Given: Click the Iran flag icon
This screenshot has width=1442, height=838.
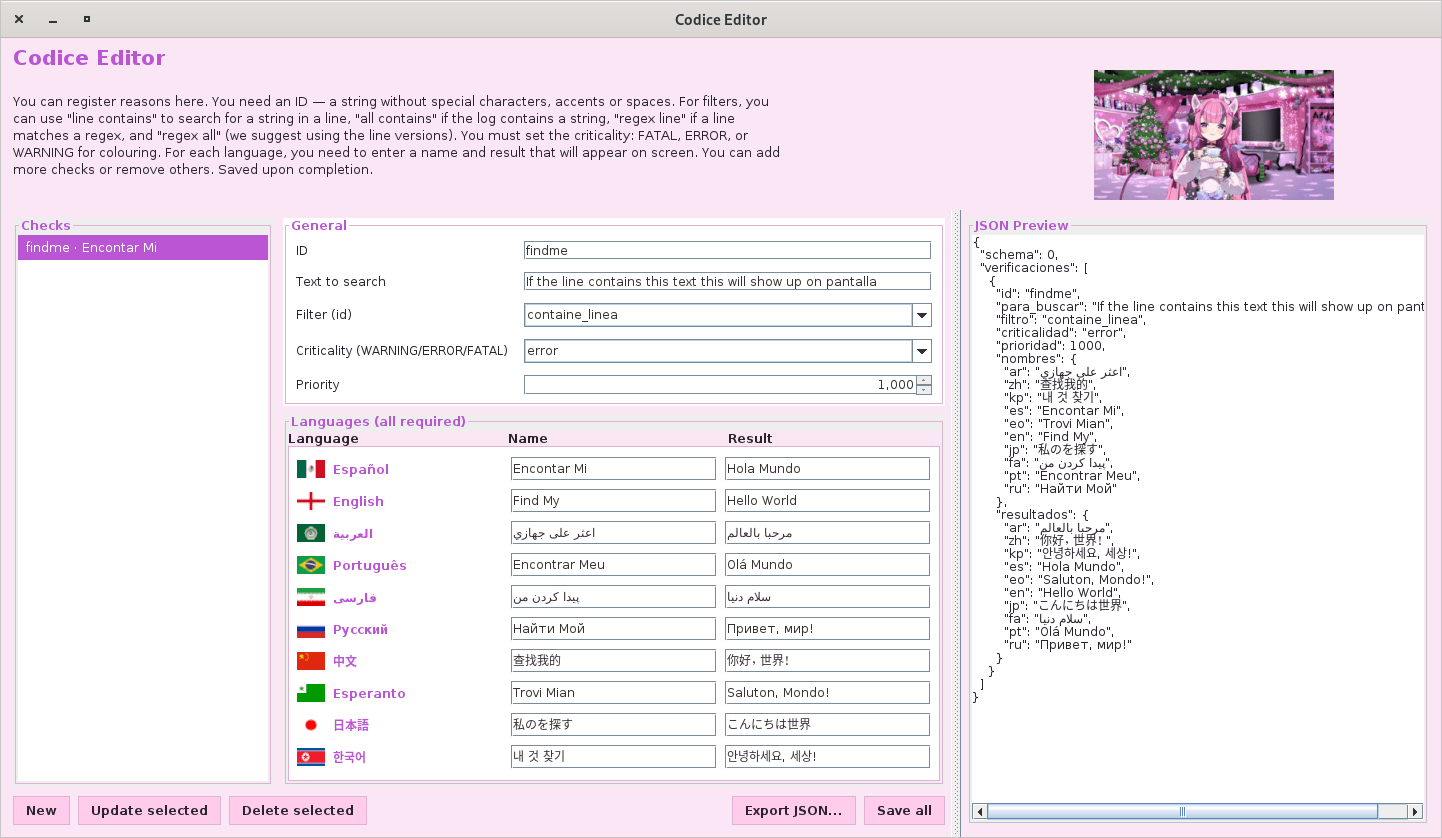Looking at the screenshot, I should pyautogui.click(x=311, y=597).
